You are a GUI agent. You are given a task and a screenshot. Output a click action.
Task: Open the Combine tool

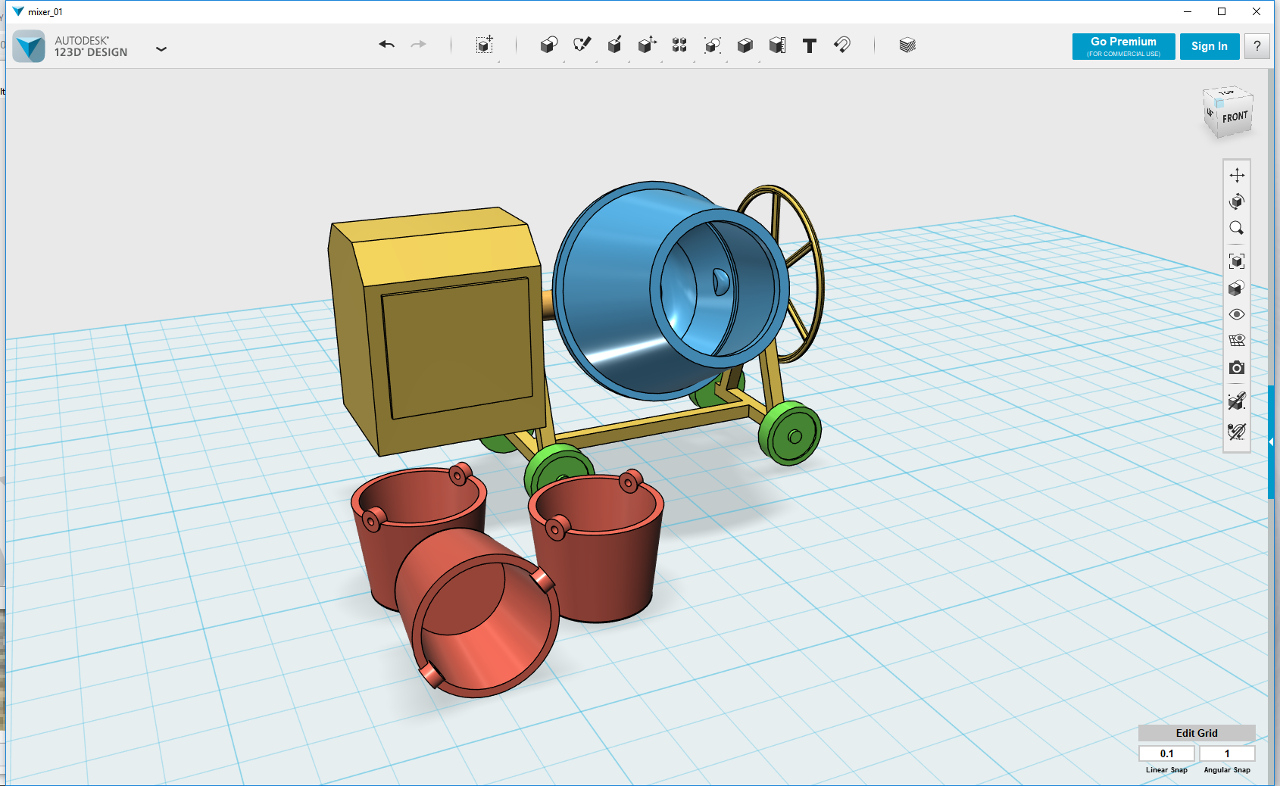point(745,45)
